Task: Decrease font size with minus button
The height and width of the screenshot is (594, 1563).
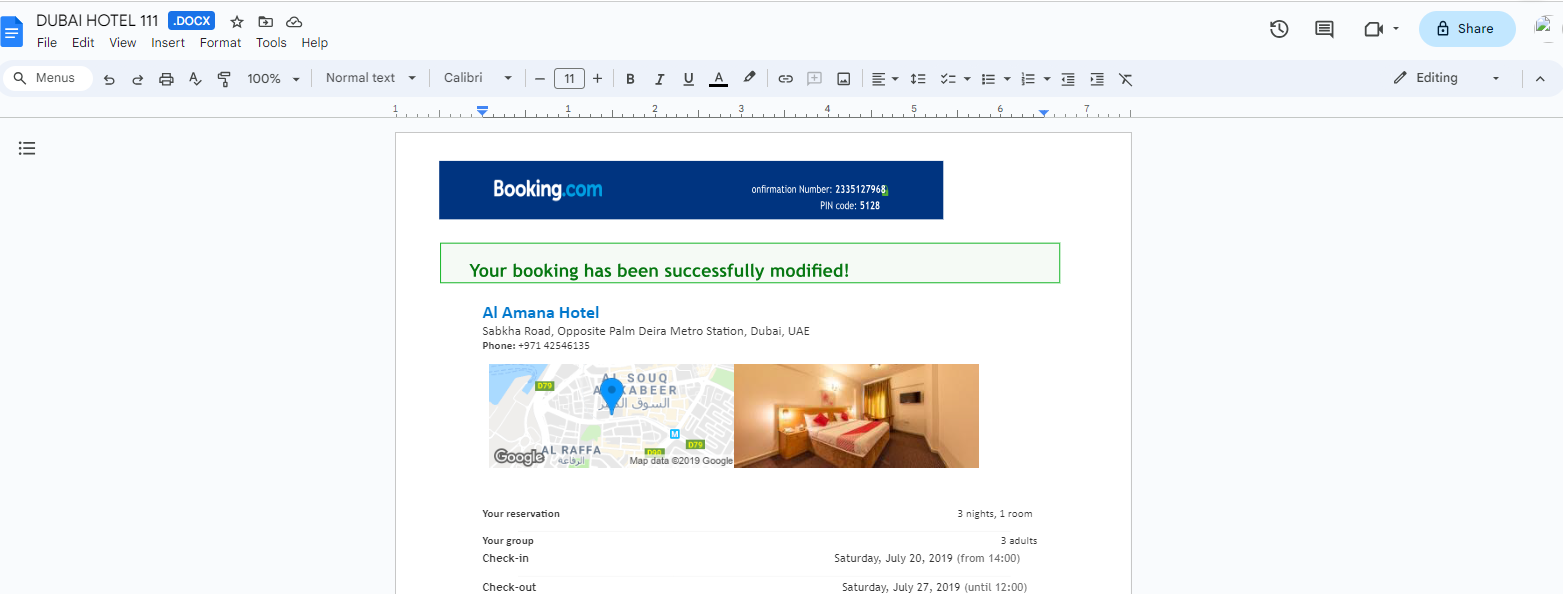Action: click(x=540, y=79)
